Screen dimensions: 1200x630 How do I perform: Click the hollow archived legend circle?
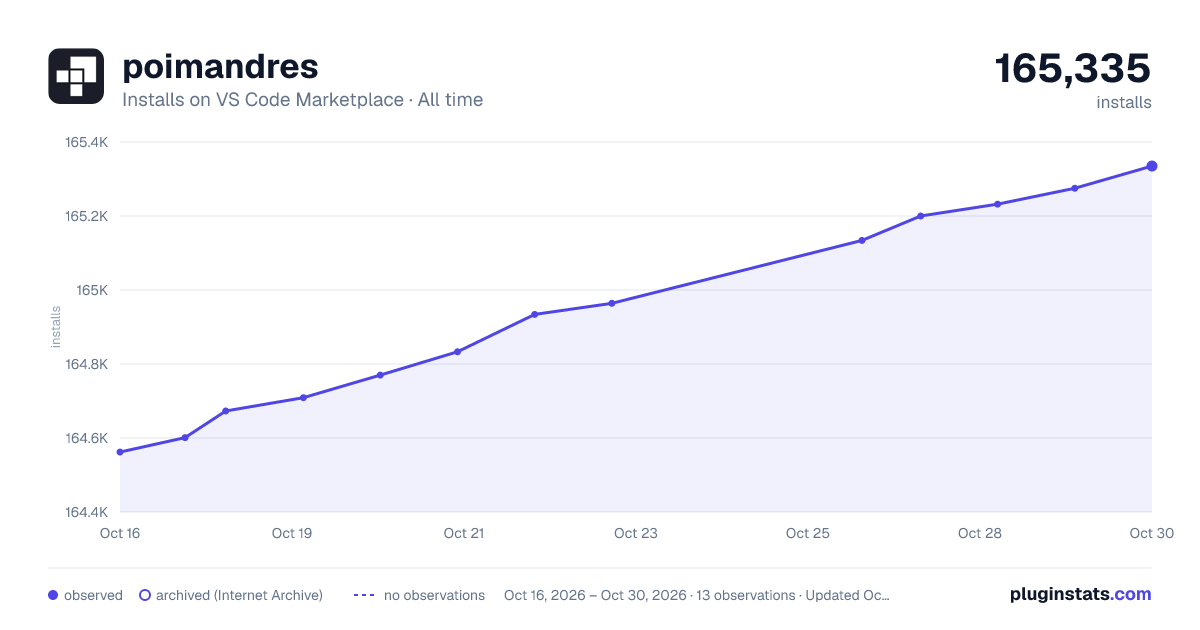[145, 595]
